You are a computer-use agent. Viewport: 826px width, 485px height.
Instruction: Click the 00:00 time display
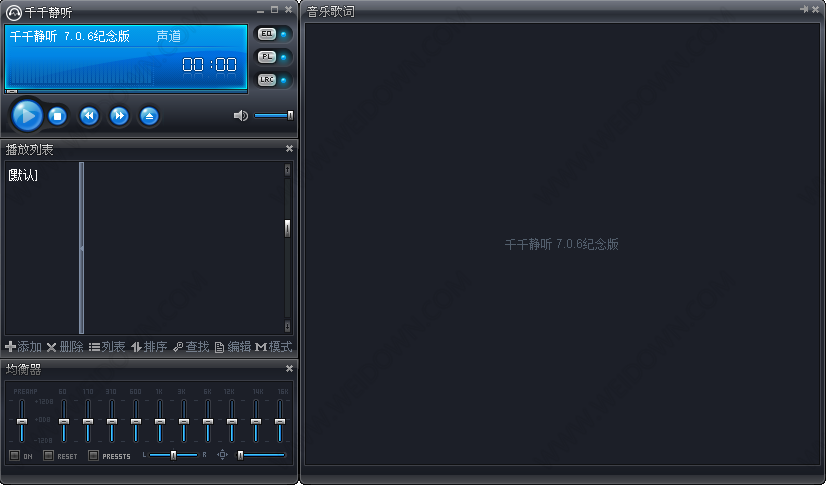(x=209, y=65)
